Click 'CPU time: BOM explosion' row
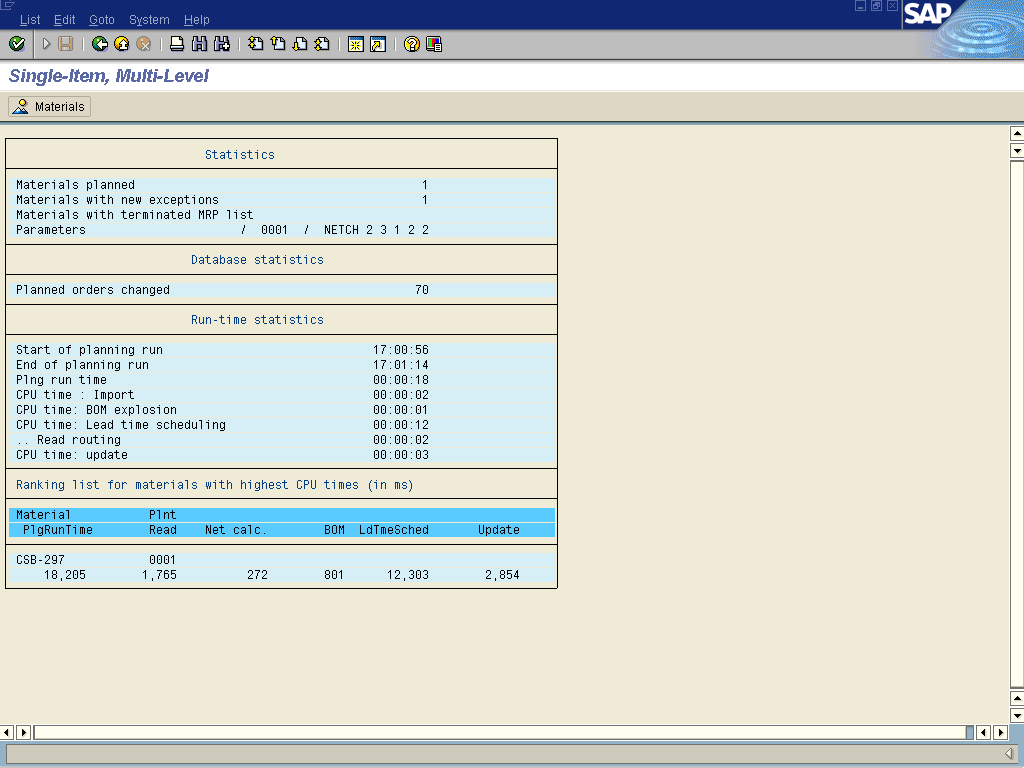This screenshot has width=1024, height=768. pos(281,410)
